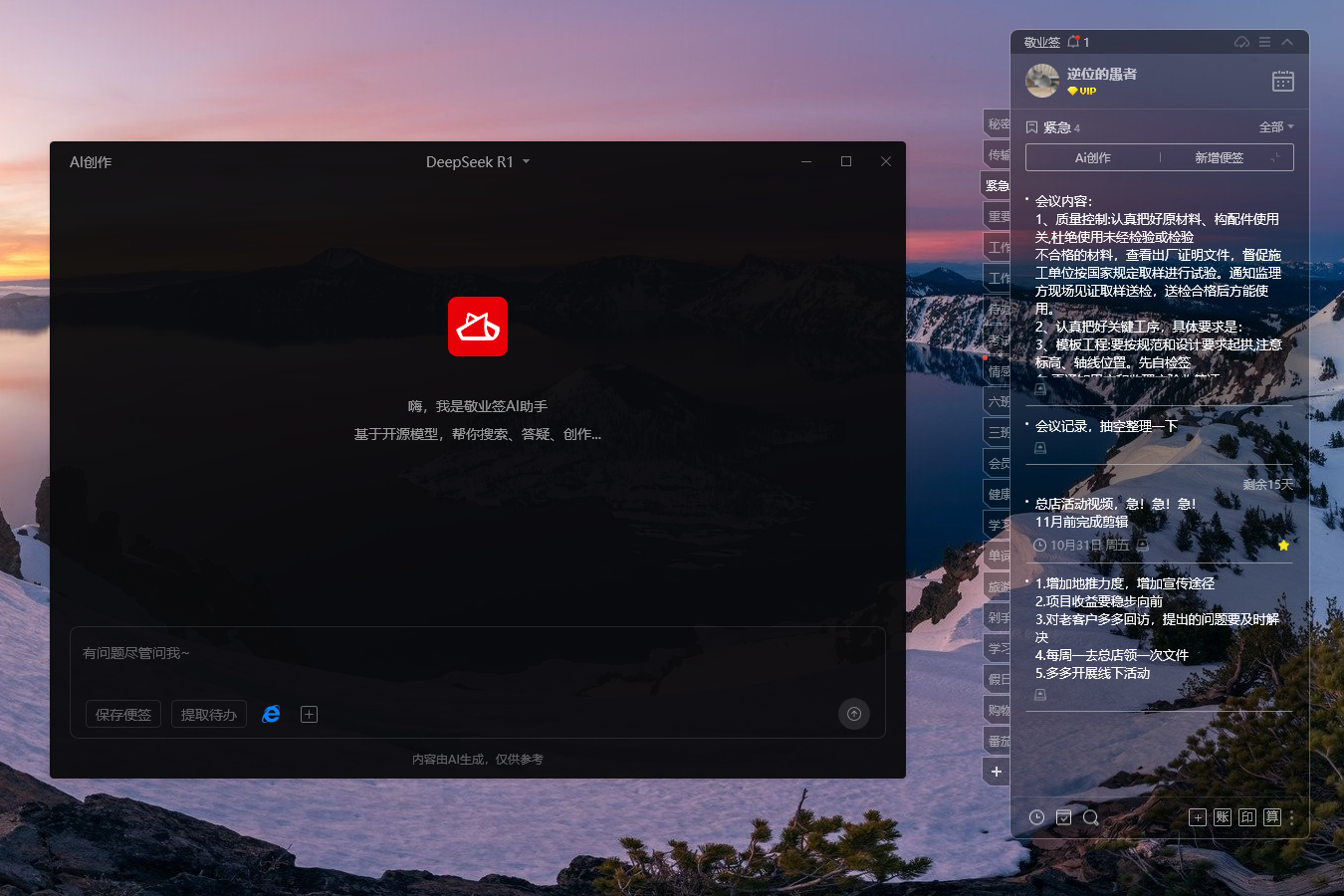The image size is (1344, 896).
Task: Collapse the 敬业签 panel with the chevron
Action: pyautogui.click(x=1287, y=42)
